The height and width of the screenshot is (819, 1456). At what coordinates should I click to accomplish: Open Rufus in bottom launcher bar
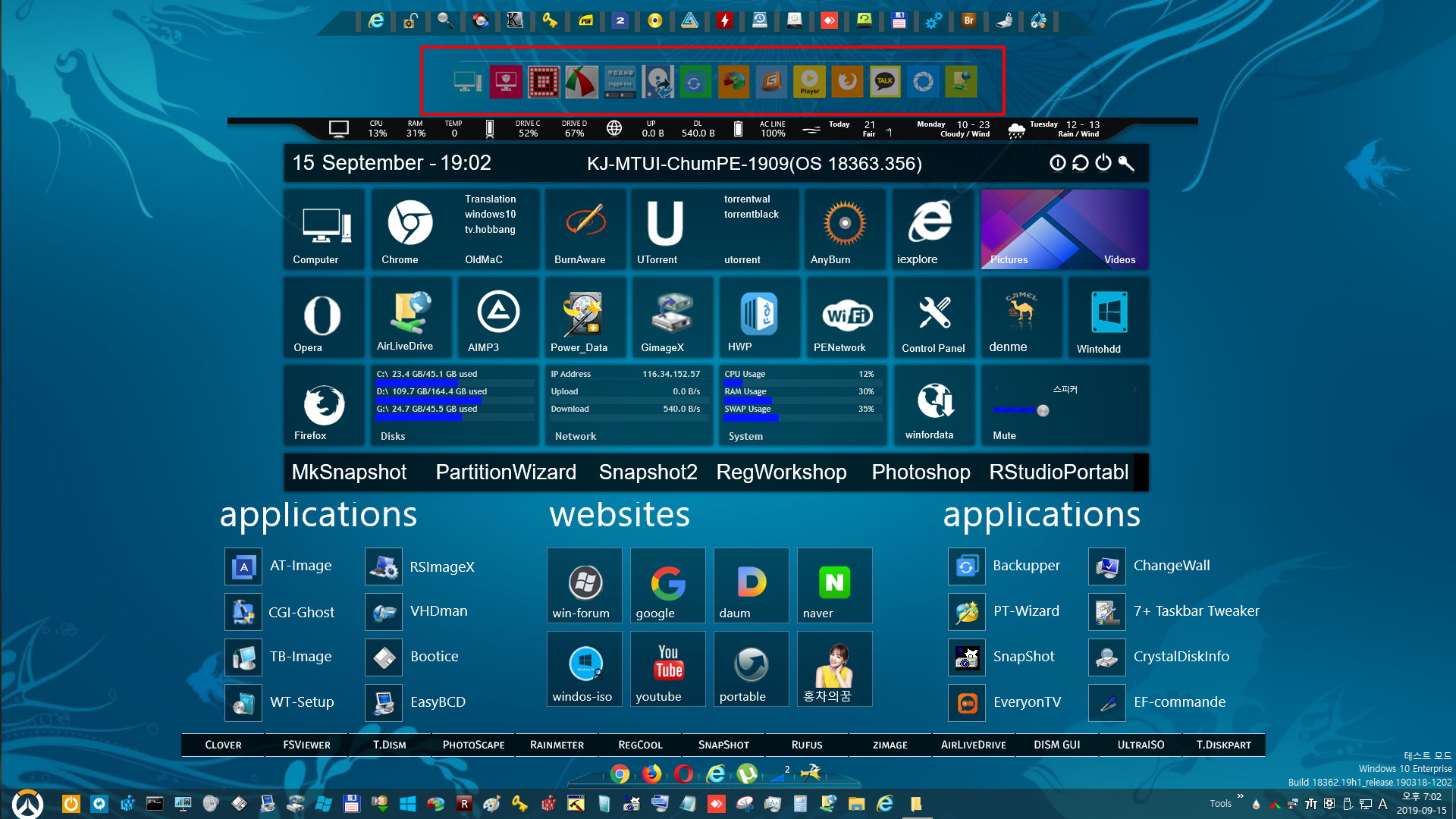click(807, 745)
